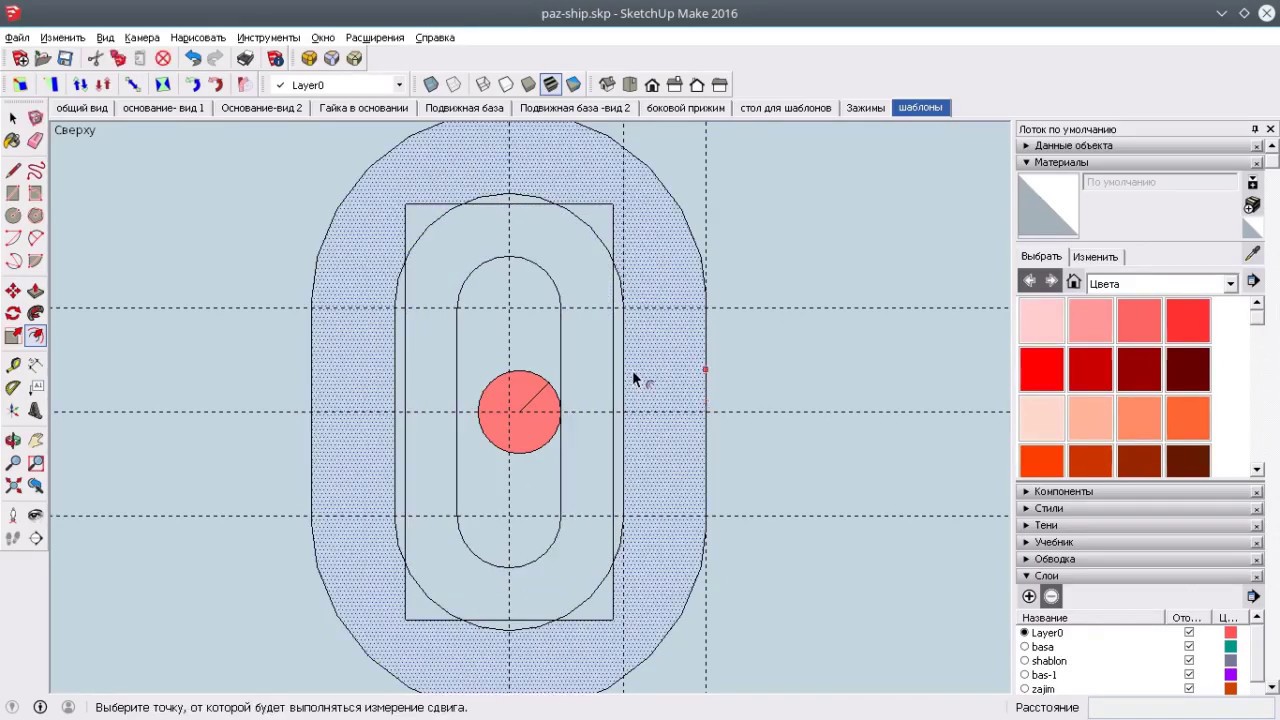
Task: Toggle visibility checkbox for shablon layer
Action: (1189, 661)
